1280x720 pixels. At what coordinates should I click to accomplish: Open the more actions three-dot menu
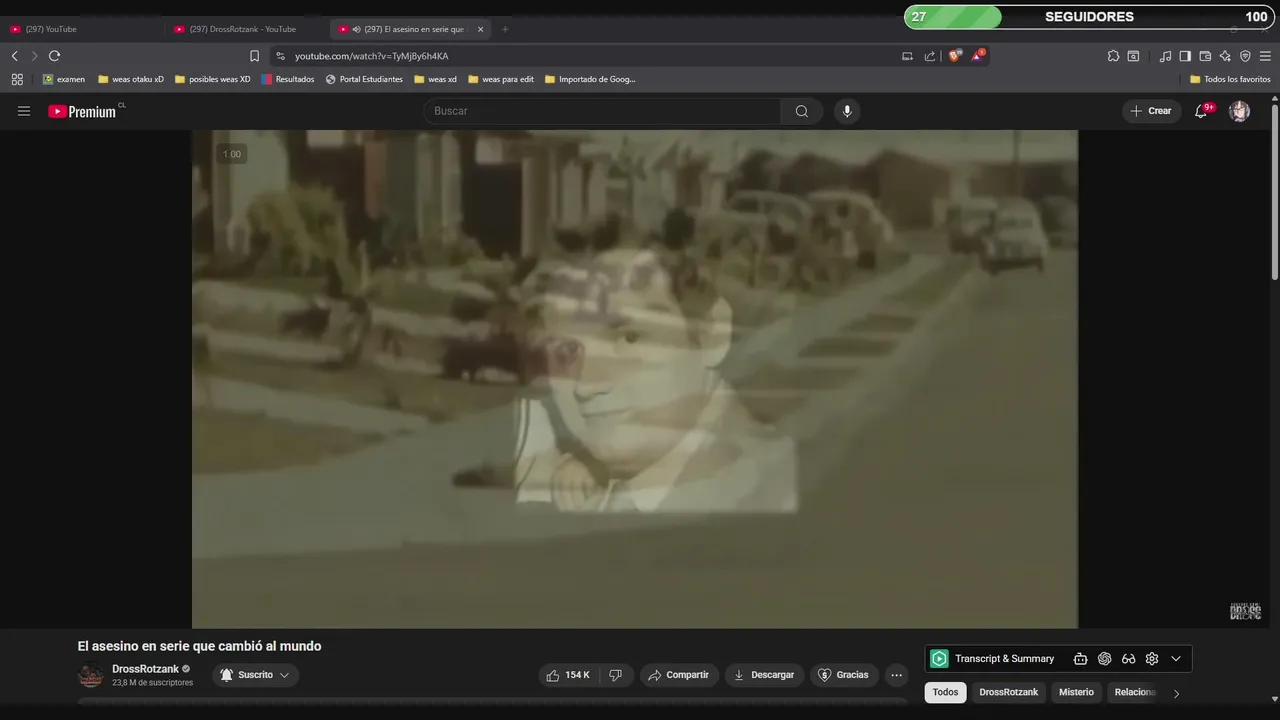(x=896, y=675)
